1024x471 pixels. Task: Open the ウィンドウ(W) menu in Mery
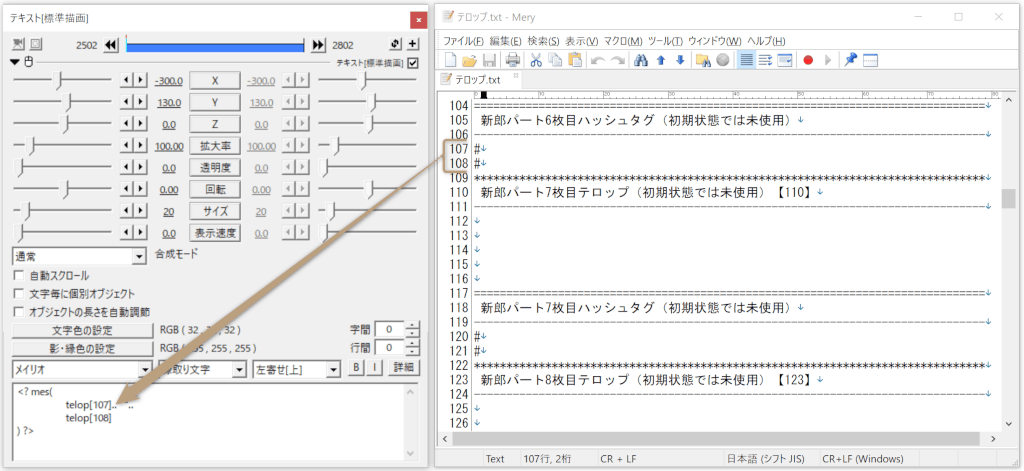[715, 41]
